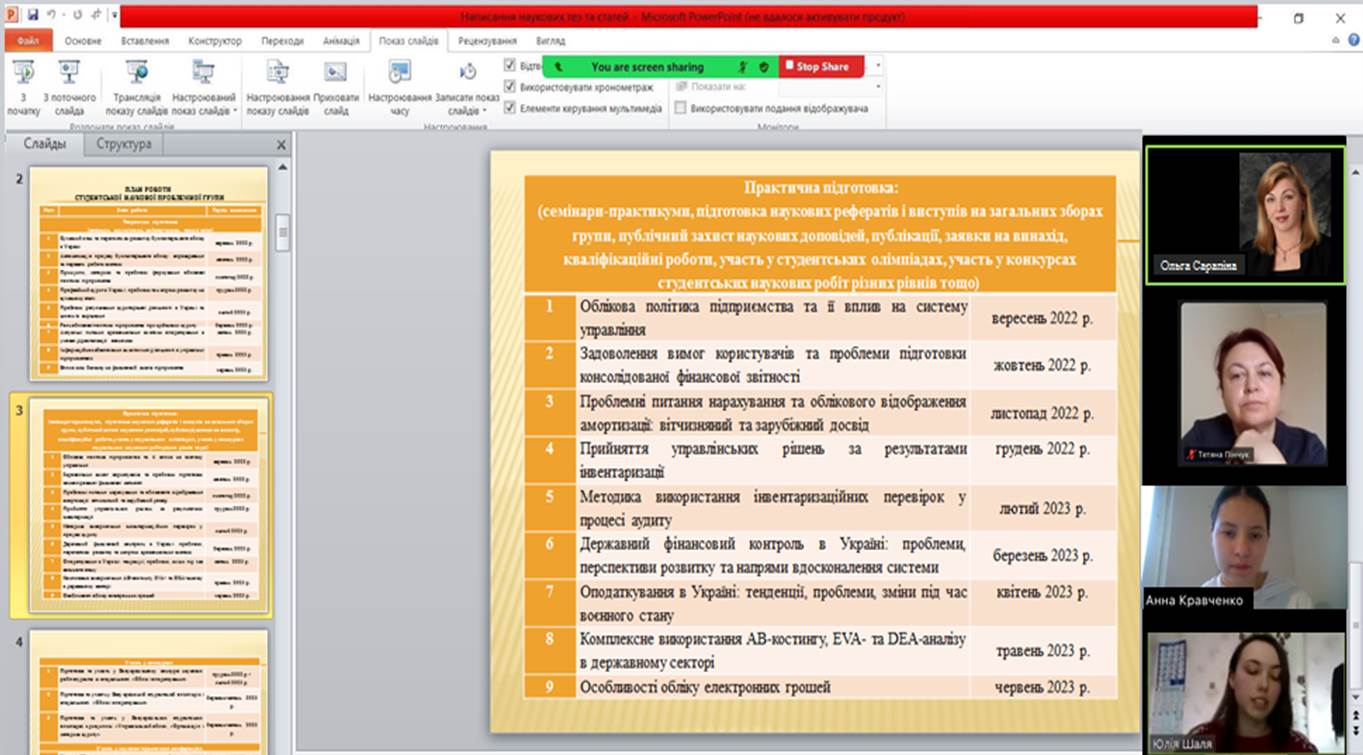Screen dimensions: 1363x755
Task: Toggle 'Елементи керування мультимедіа' checkbox
Action: point(511,108)
